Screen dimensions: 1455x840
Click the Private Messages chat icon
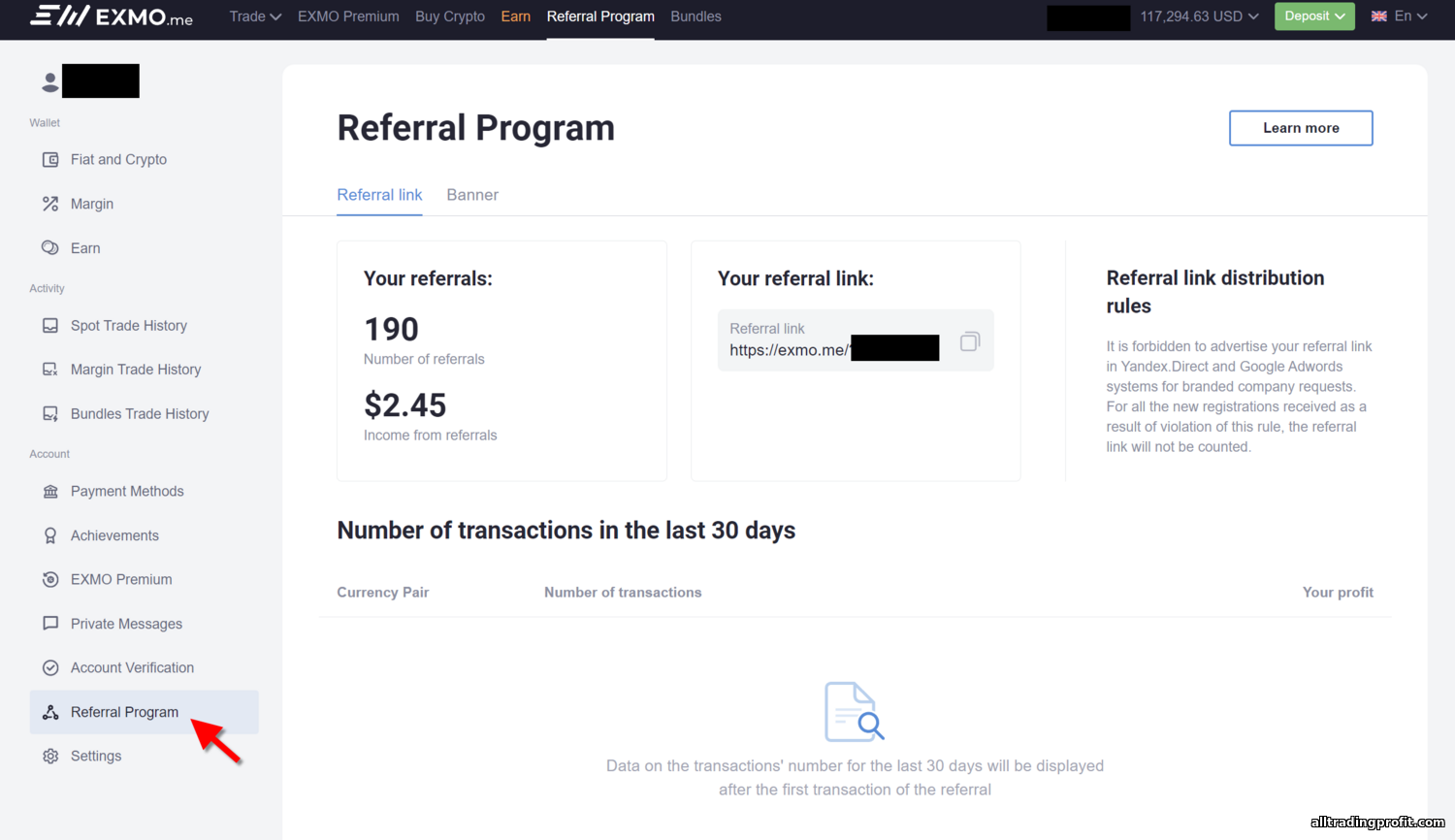50,624
